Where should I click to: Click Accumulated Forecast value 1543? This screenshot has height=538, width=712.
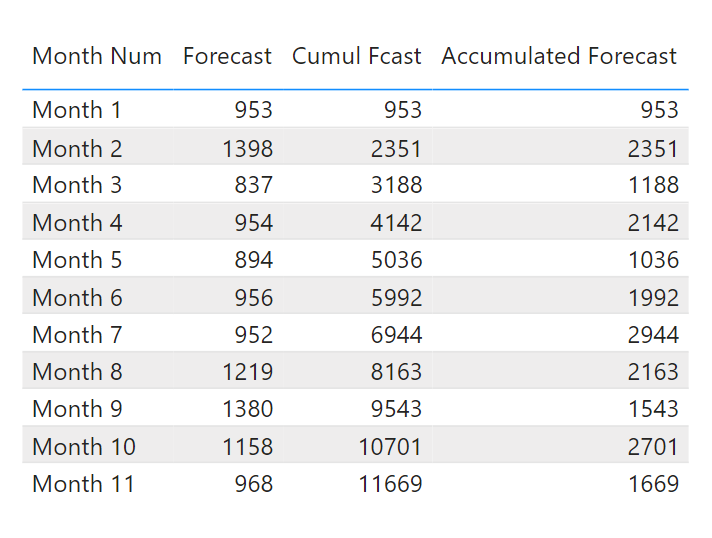[x=653, y=409]
